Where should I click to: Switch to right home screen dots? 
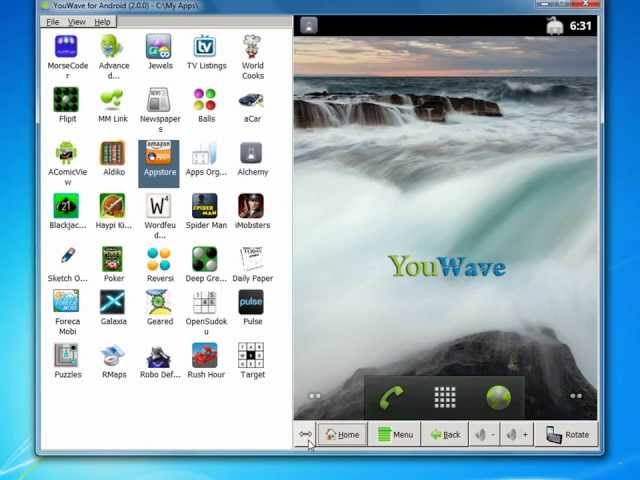click(x=576, y=396)
